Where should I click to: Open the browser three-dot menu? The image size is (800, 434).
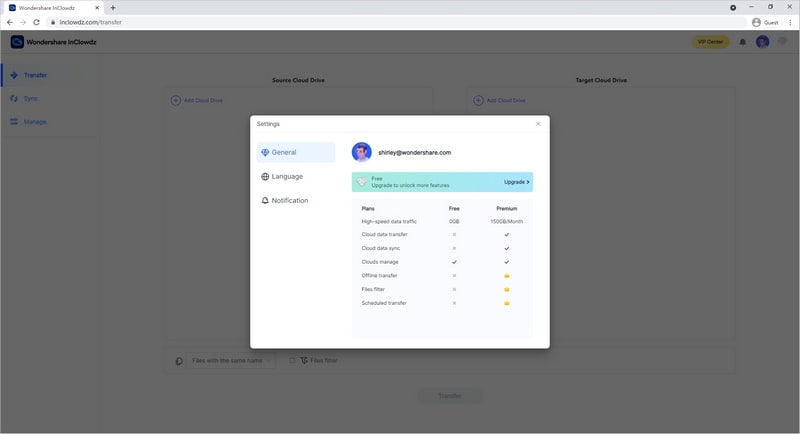(790, 22)
